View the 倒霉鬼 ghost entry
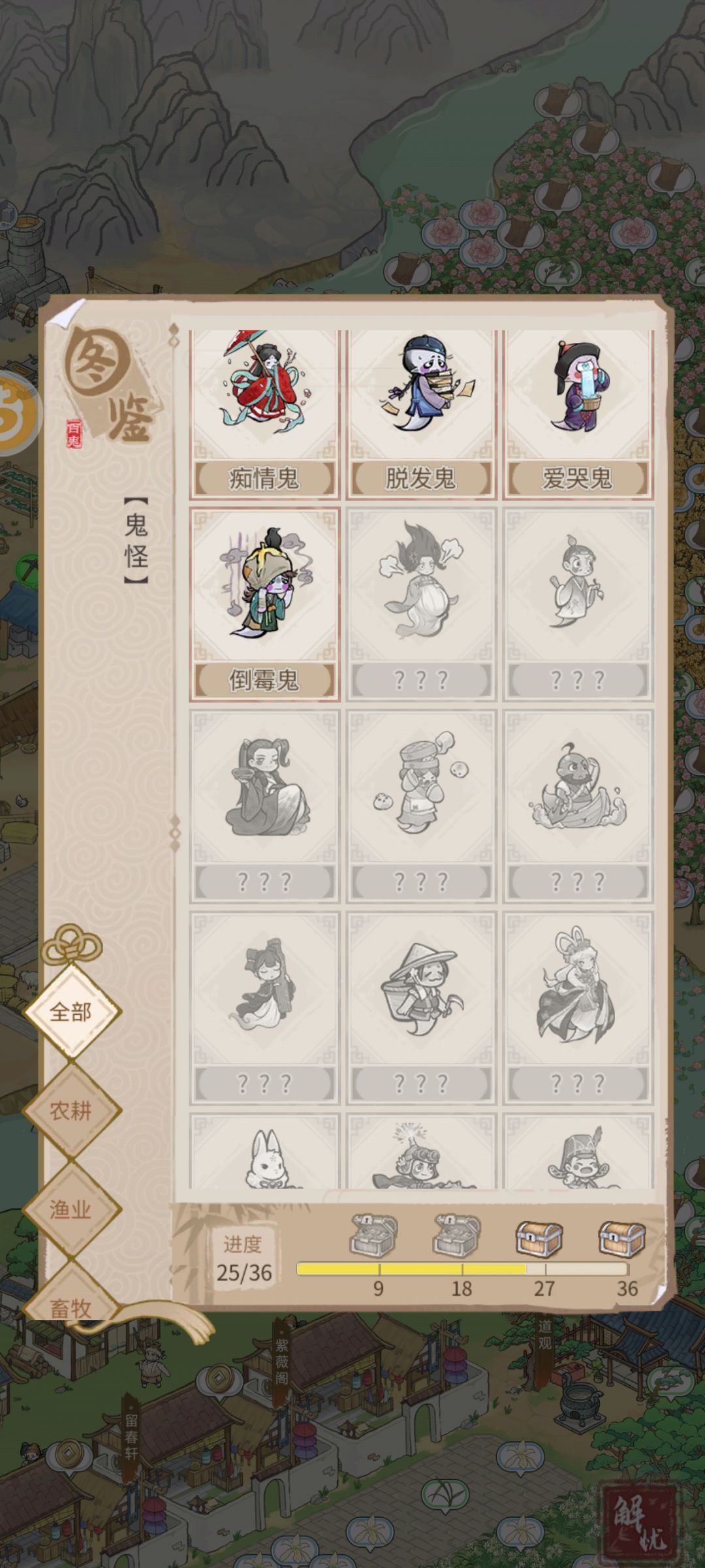Screen dimensions: 705x1568 point(264,604)
